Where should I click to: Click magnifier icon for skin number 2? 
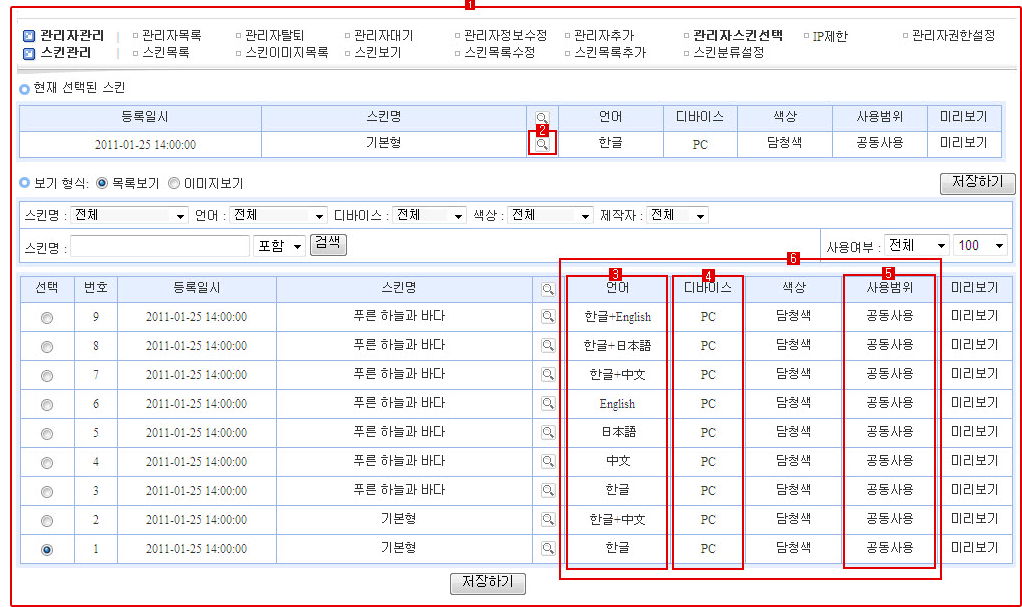click(548, 519)
